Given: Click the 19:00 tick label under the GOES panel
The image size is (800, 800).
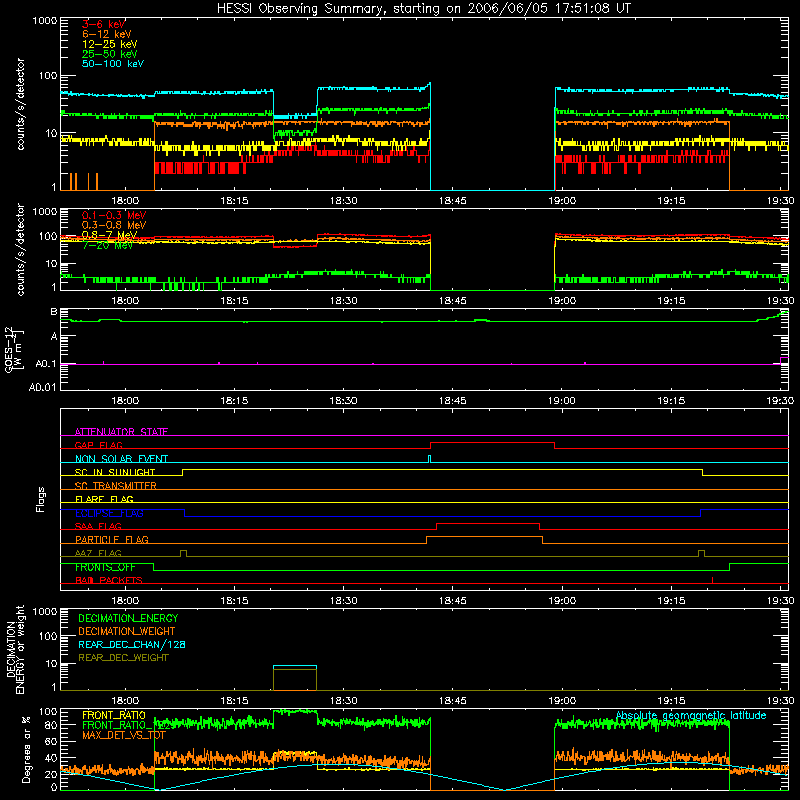Looking at the screenshot, I should point(562,401).
